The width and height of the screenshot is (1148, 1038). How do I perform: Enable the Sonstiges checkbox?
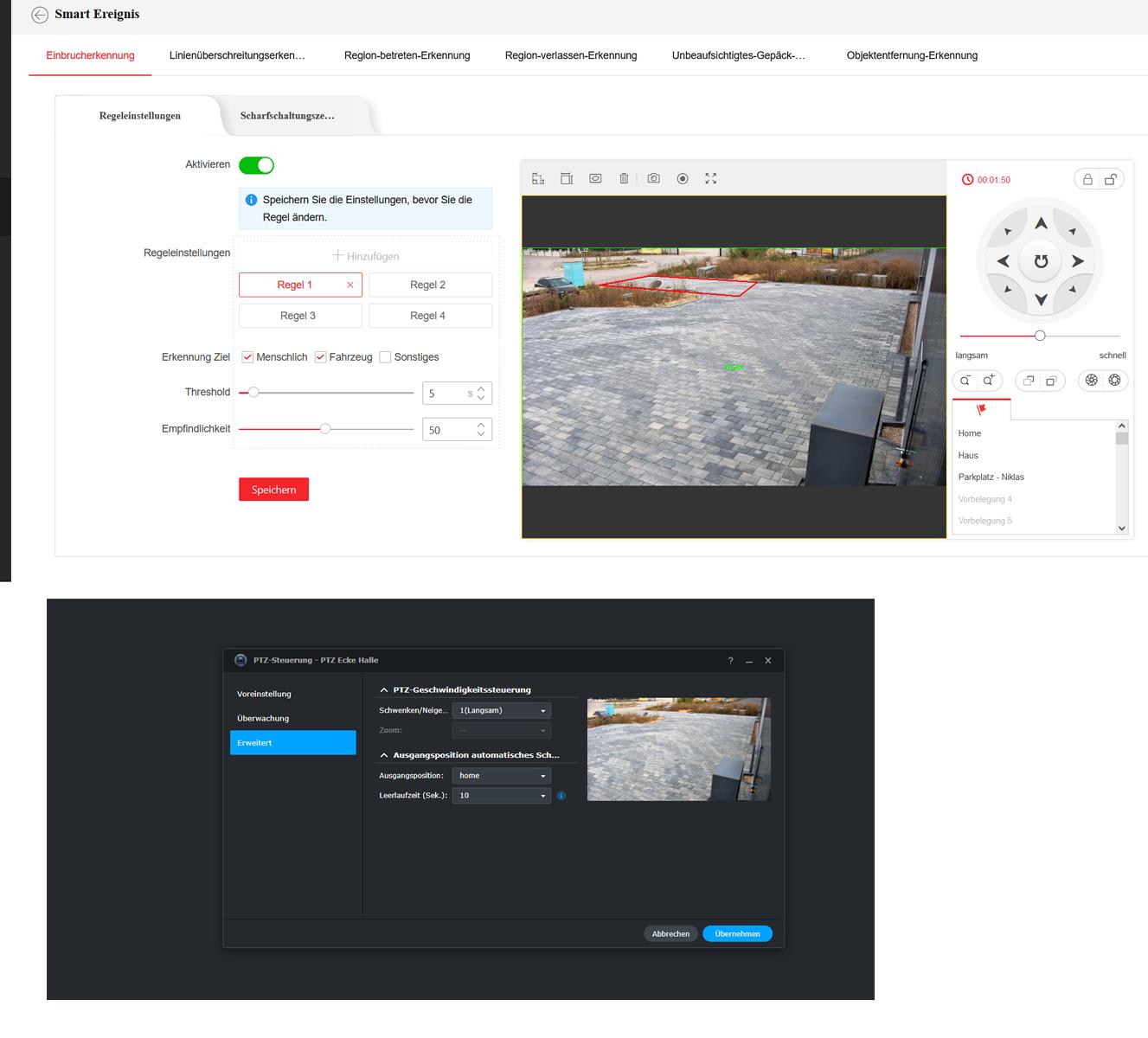pos(386,357)
